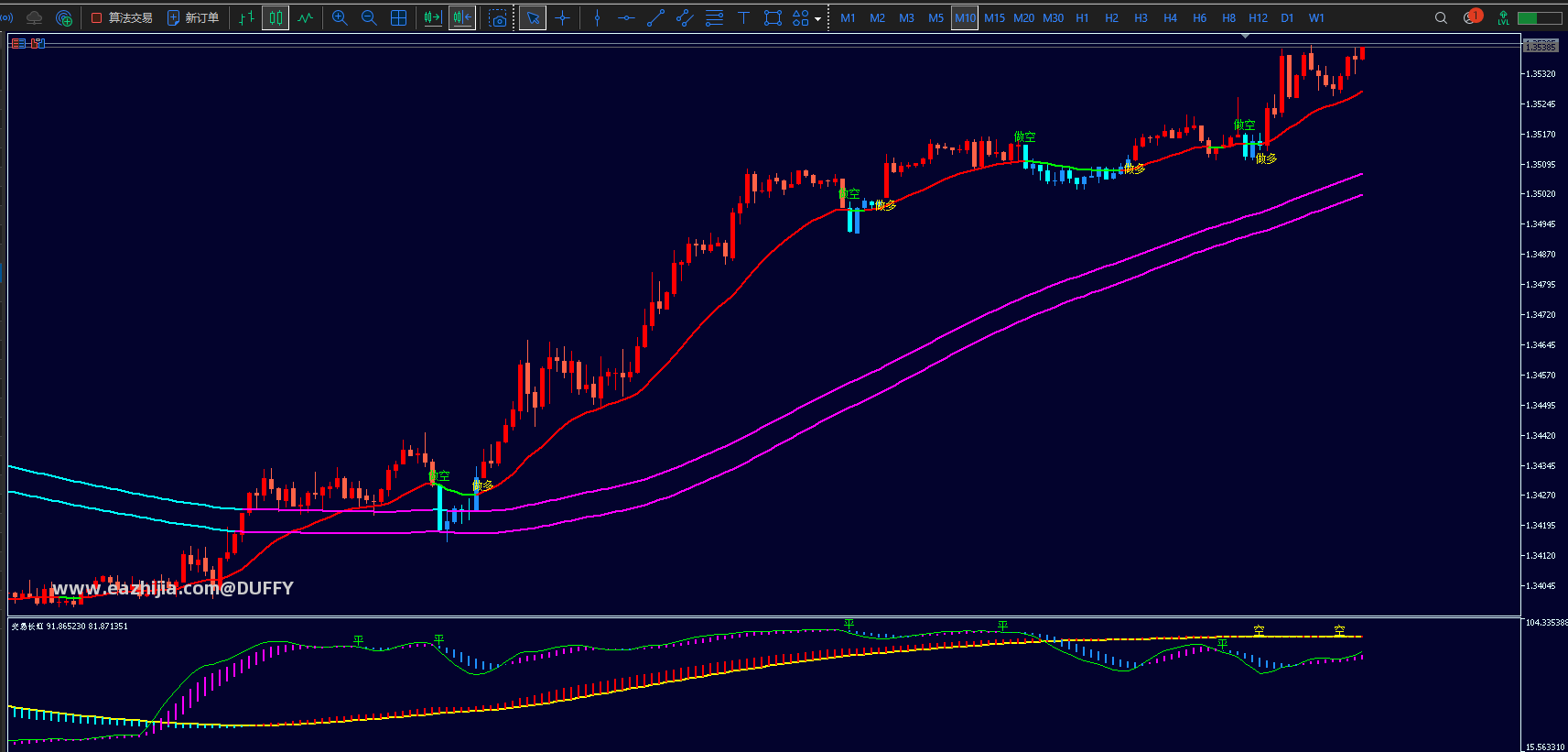Open the search magnifier icon
The image size is (1568, 752).
1441,17
